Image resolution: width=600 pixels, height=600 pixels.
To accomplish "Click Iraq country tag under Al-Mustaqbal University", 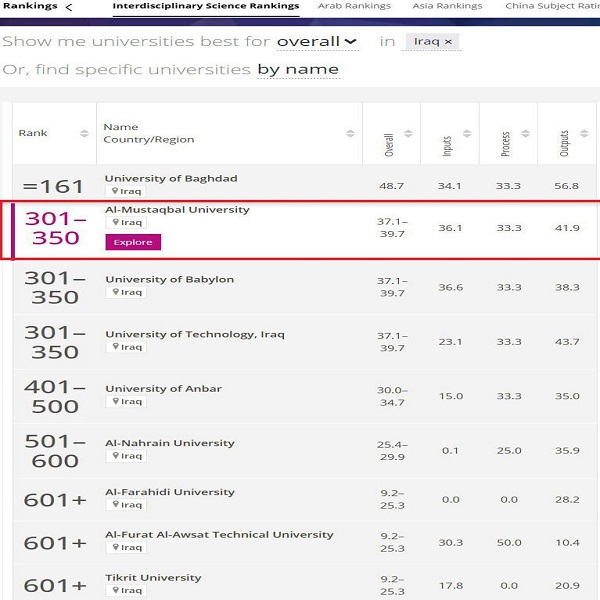I will coord(126,222).
